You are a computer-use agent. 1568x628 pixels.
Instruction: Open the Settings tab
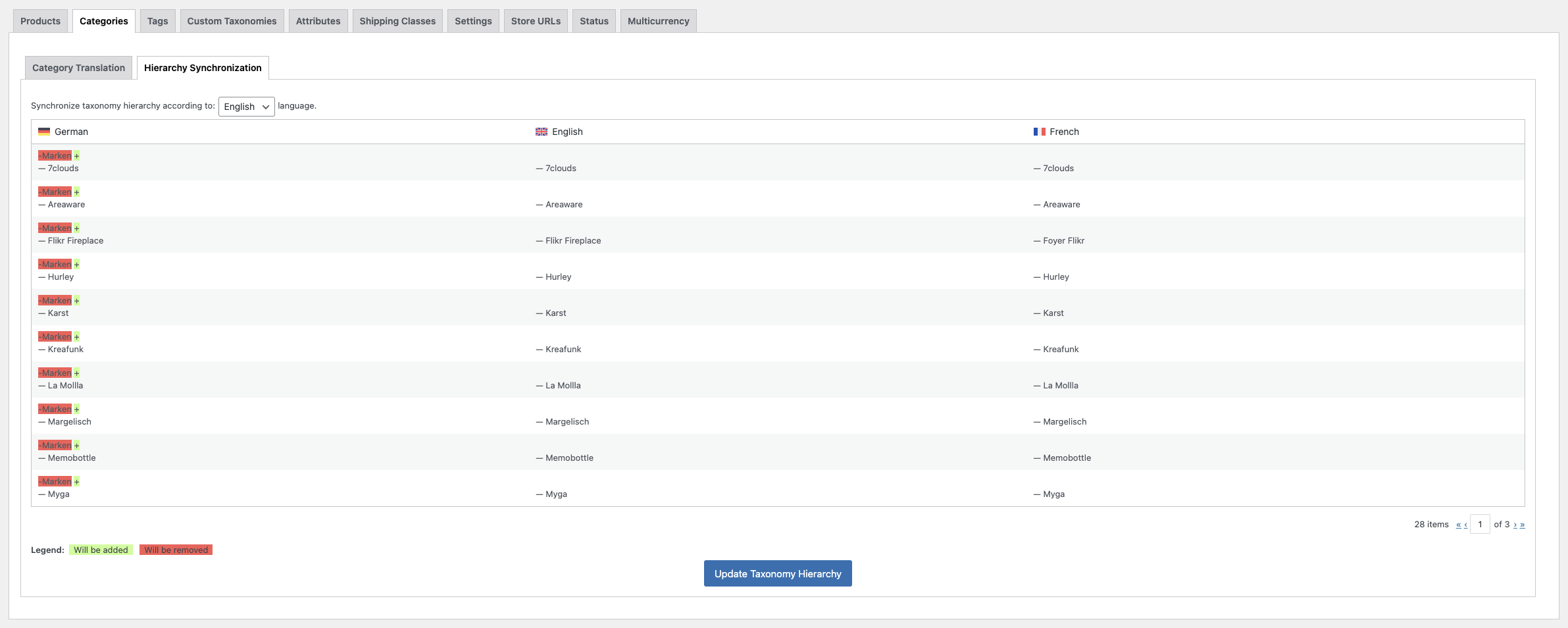pyautogui.click(x=473, y=21)
